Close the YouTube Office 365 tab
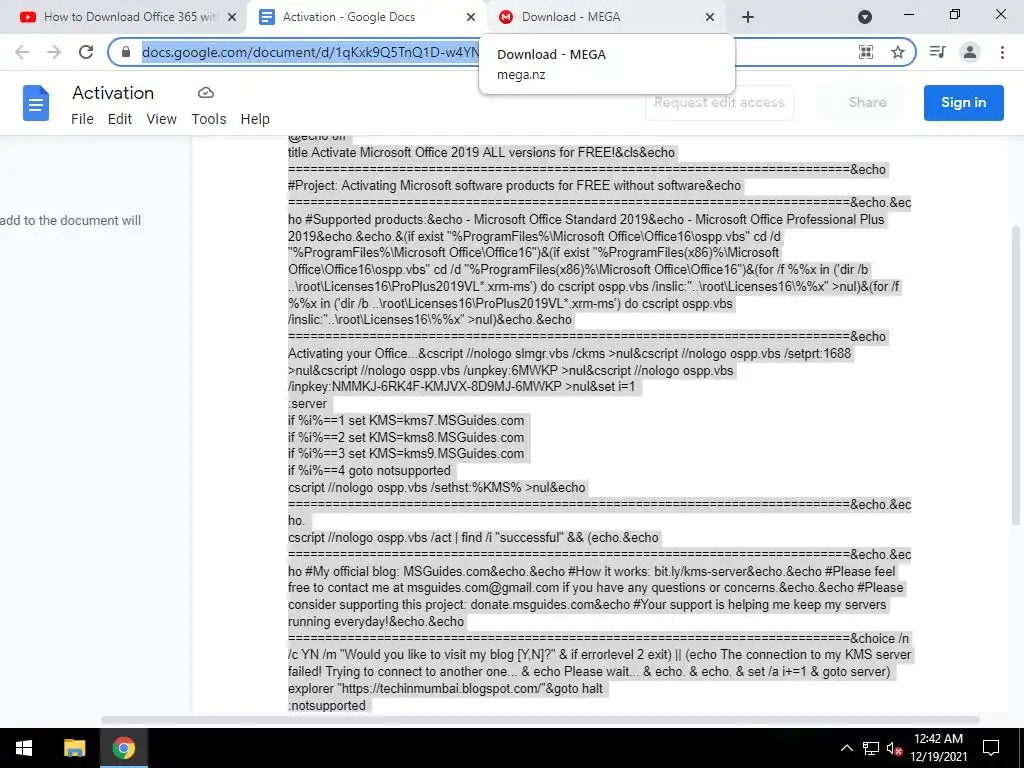Image resolution: width=1024 pixels, height=768 pixels. [x=232, y=17]
